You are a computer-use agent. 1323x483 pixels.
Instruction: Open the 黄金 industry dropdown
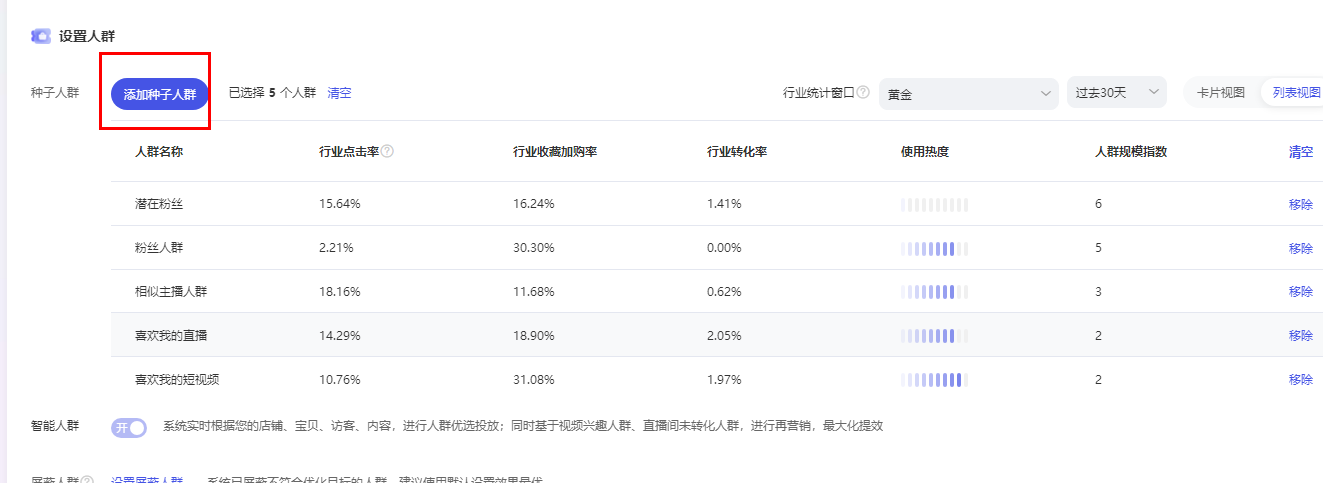click(x=967, y=93)
